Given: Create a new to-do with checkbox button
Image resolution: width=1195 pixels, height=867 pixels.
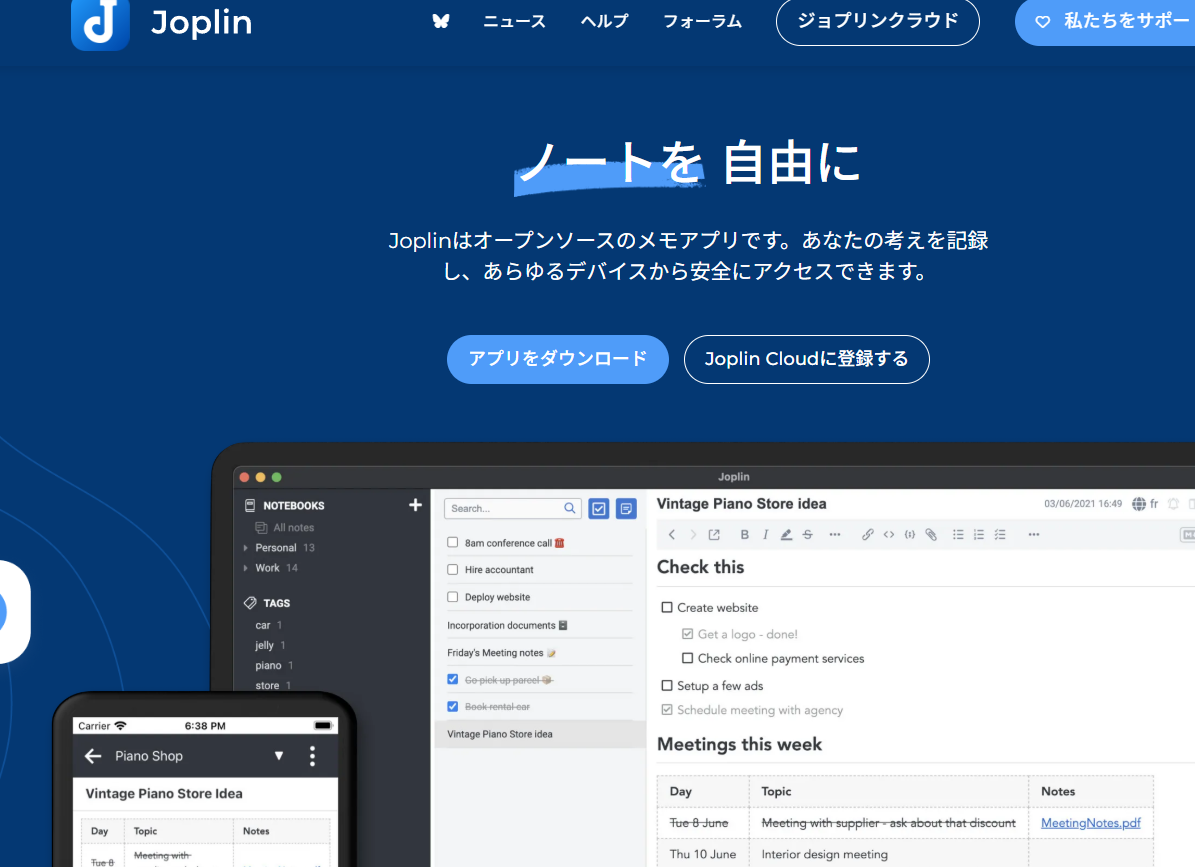Looking at the screenshot, I should coord(599,509).
